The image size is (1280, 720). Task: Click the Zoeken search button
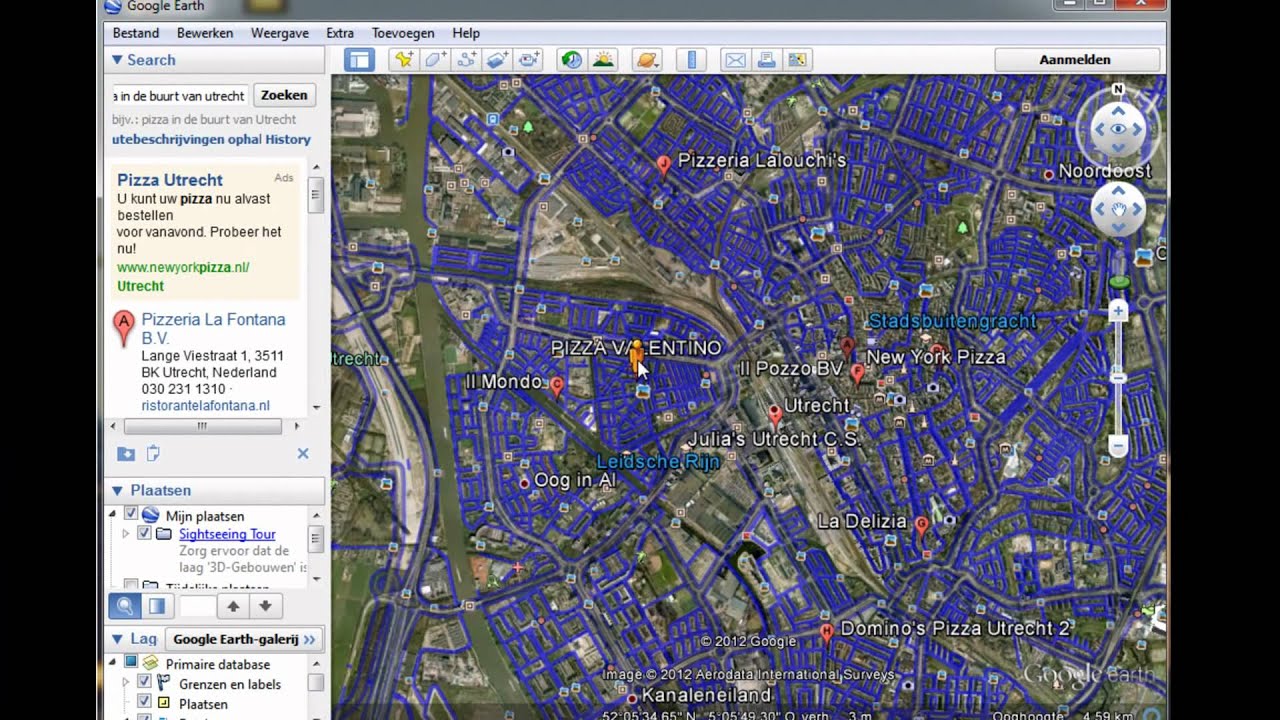click(284, 95)
